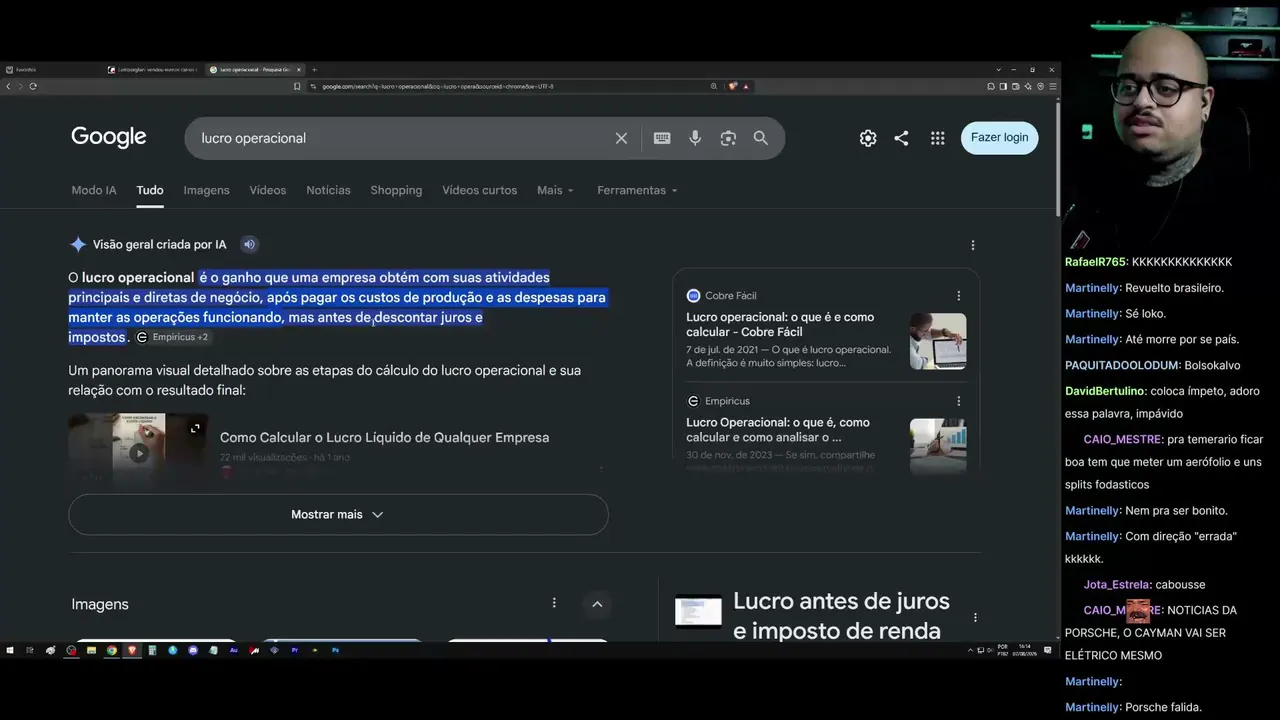Viewport: 1280px width, 720px height.
Task: Open Photoshop from the taskbar
Action: point(336,650)
